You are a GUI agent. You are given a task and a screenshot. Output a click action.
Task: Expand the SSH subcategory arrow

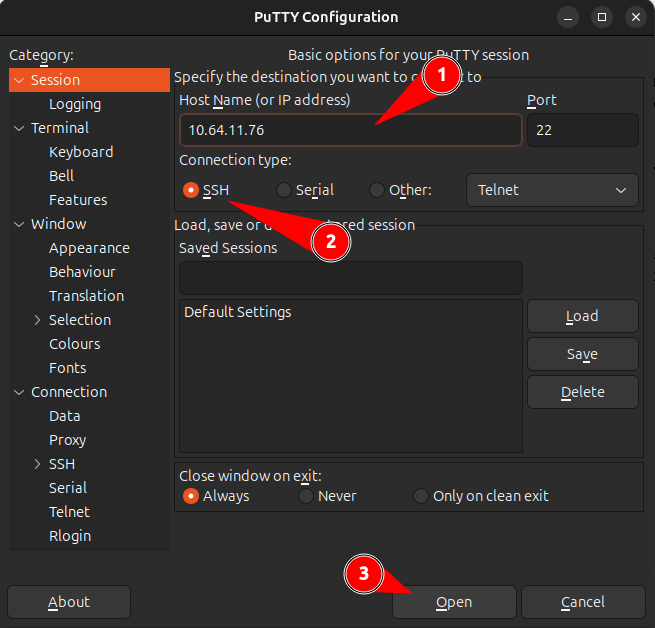coord(37,464)
